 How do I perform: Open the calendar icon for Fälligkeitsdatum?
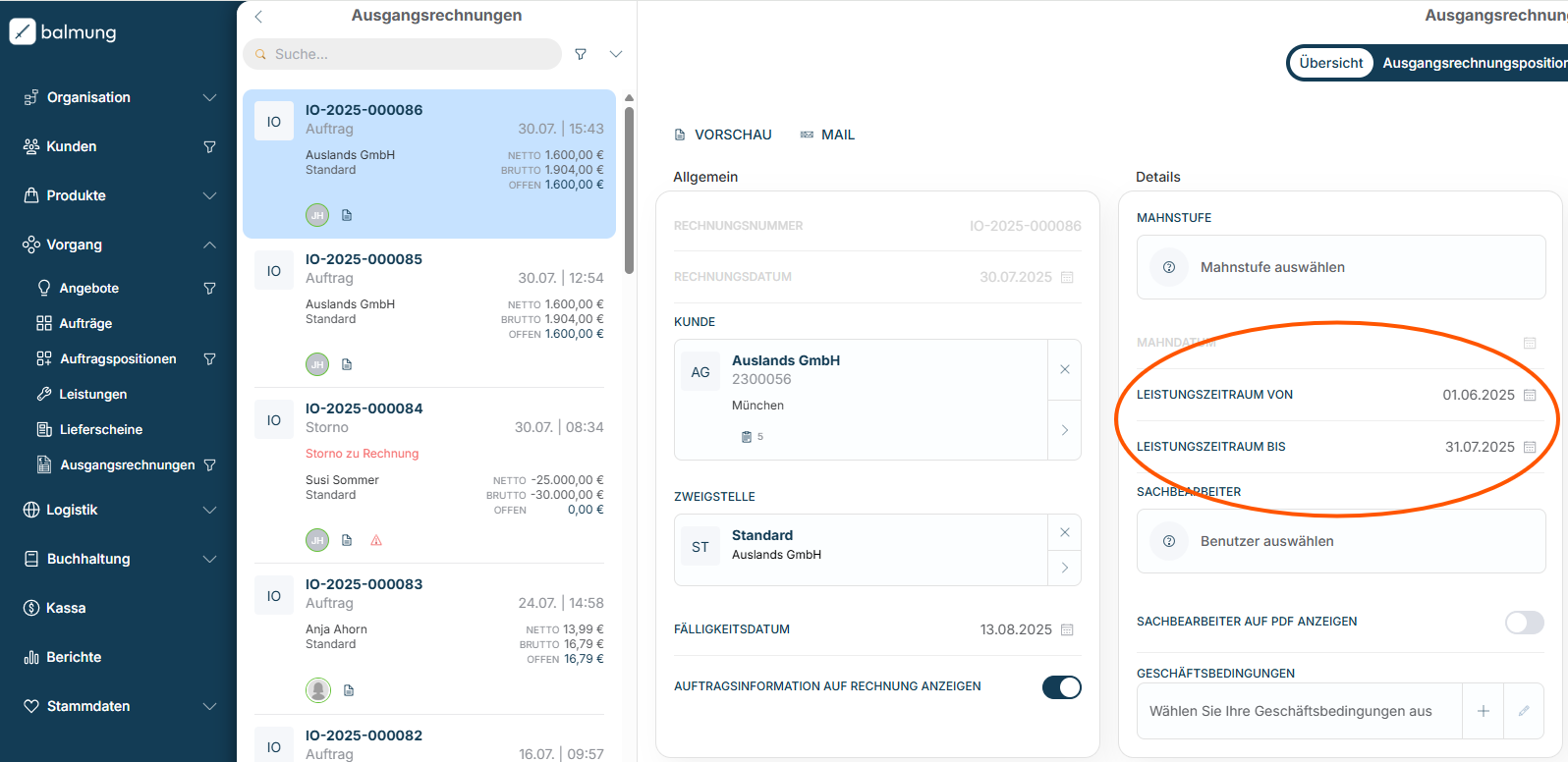pos(1067,629)
